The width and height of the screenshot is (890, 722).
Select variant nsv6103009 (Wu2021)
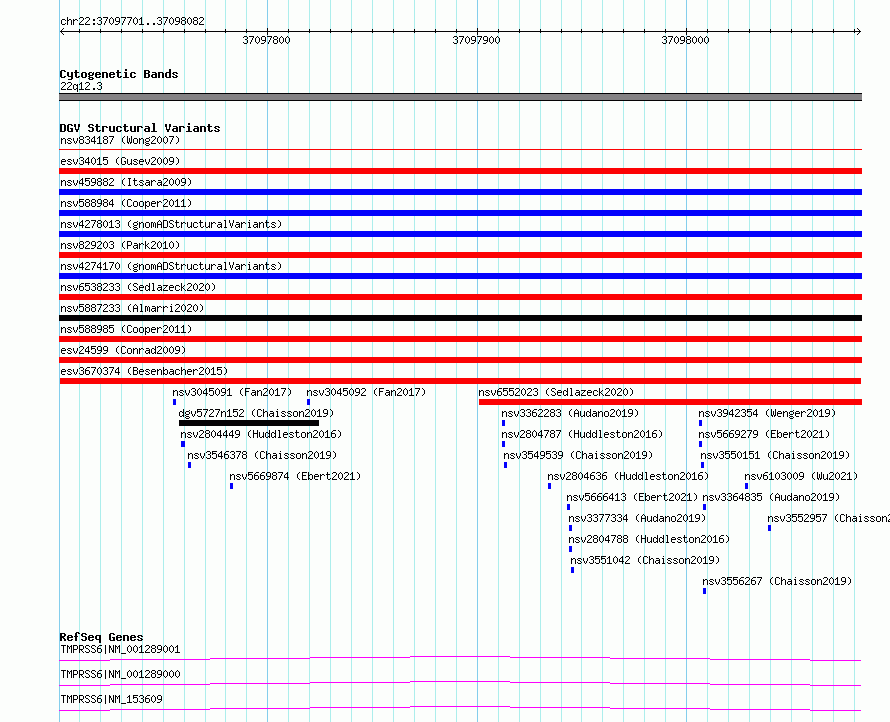tap(801, 476)
